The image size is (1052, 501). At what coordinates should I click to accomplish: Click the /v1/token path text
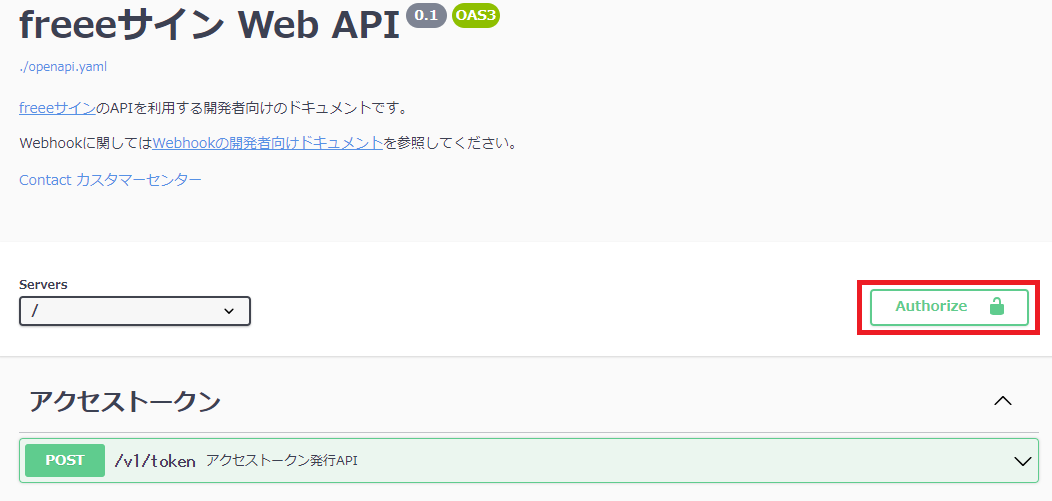[155, 461]
